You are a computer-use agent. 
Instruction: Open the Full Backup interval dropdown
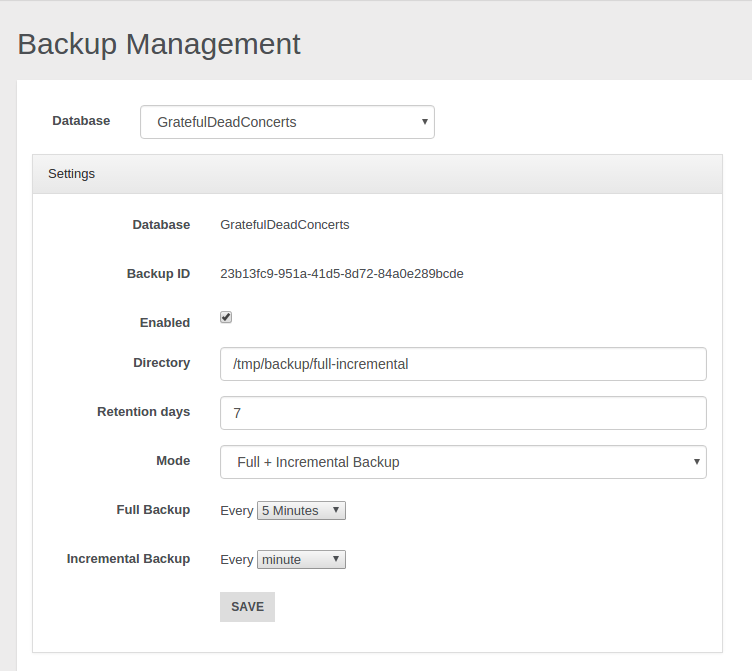pos(301,510)
